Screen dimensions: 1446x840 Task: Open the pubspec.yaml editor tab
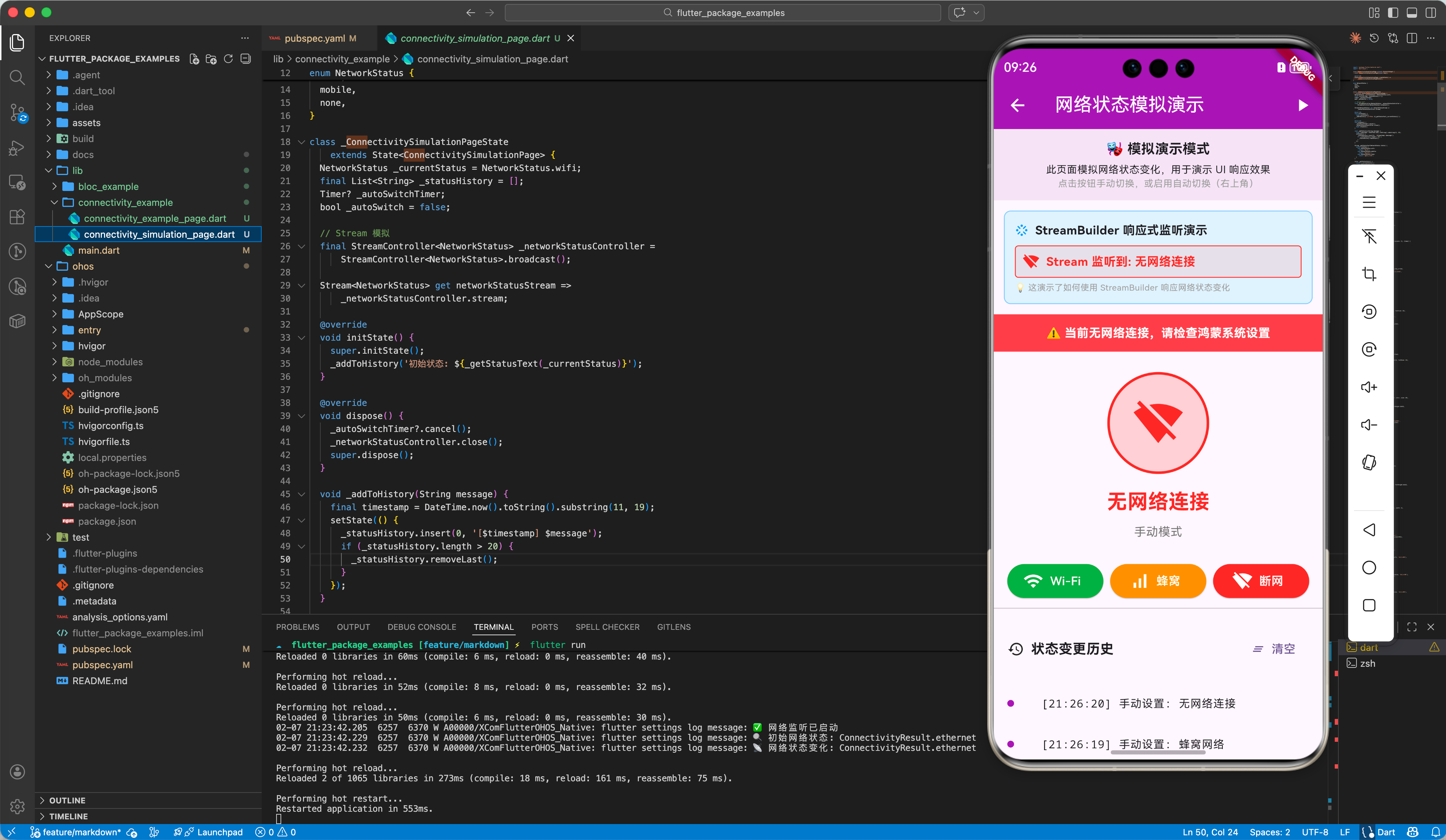pos(315,38)
